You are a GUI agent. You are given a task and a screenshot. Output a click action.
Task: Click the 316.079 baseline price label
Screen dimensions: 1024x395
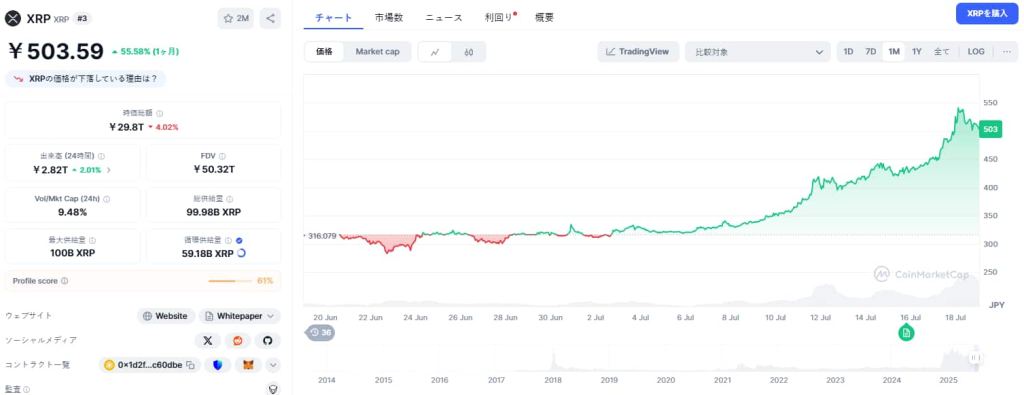pyautogui.click(x=321, y=236)
